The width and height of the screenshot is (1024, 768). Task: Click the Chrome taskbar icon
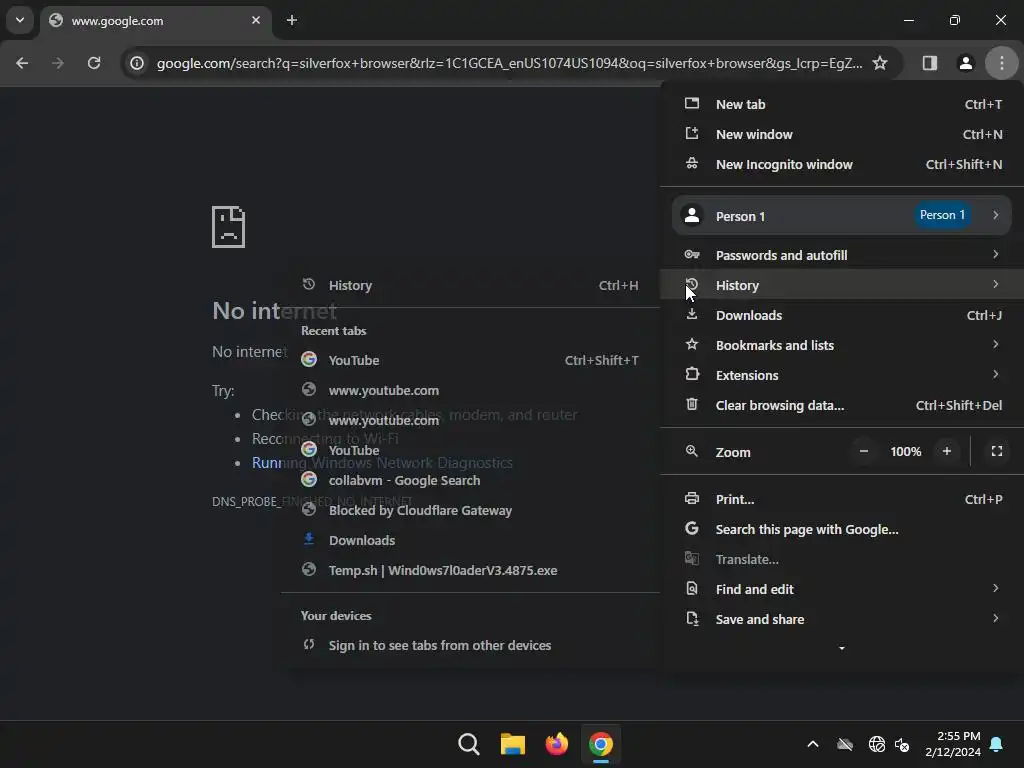point(601,744)
